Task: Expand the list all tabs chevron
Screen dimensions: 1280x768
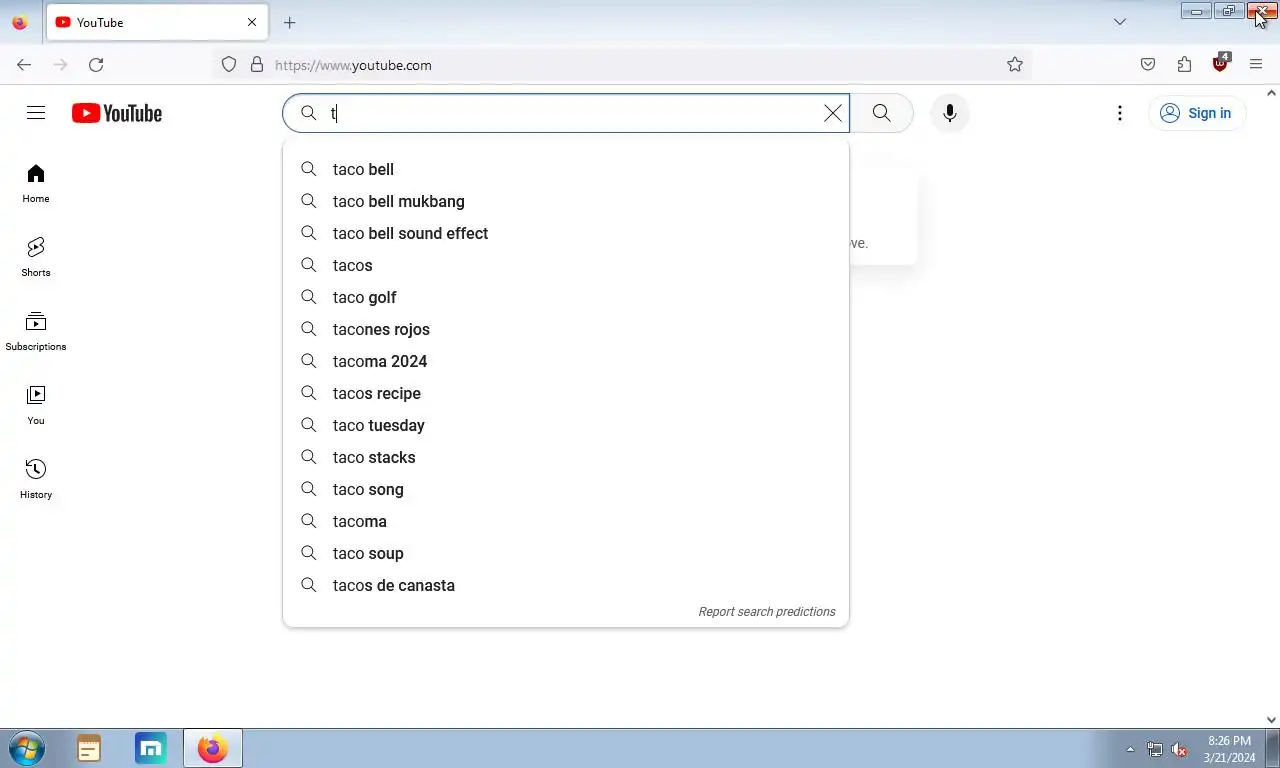Action: [x=1120, y=22]
